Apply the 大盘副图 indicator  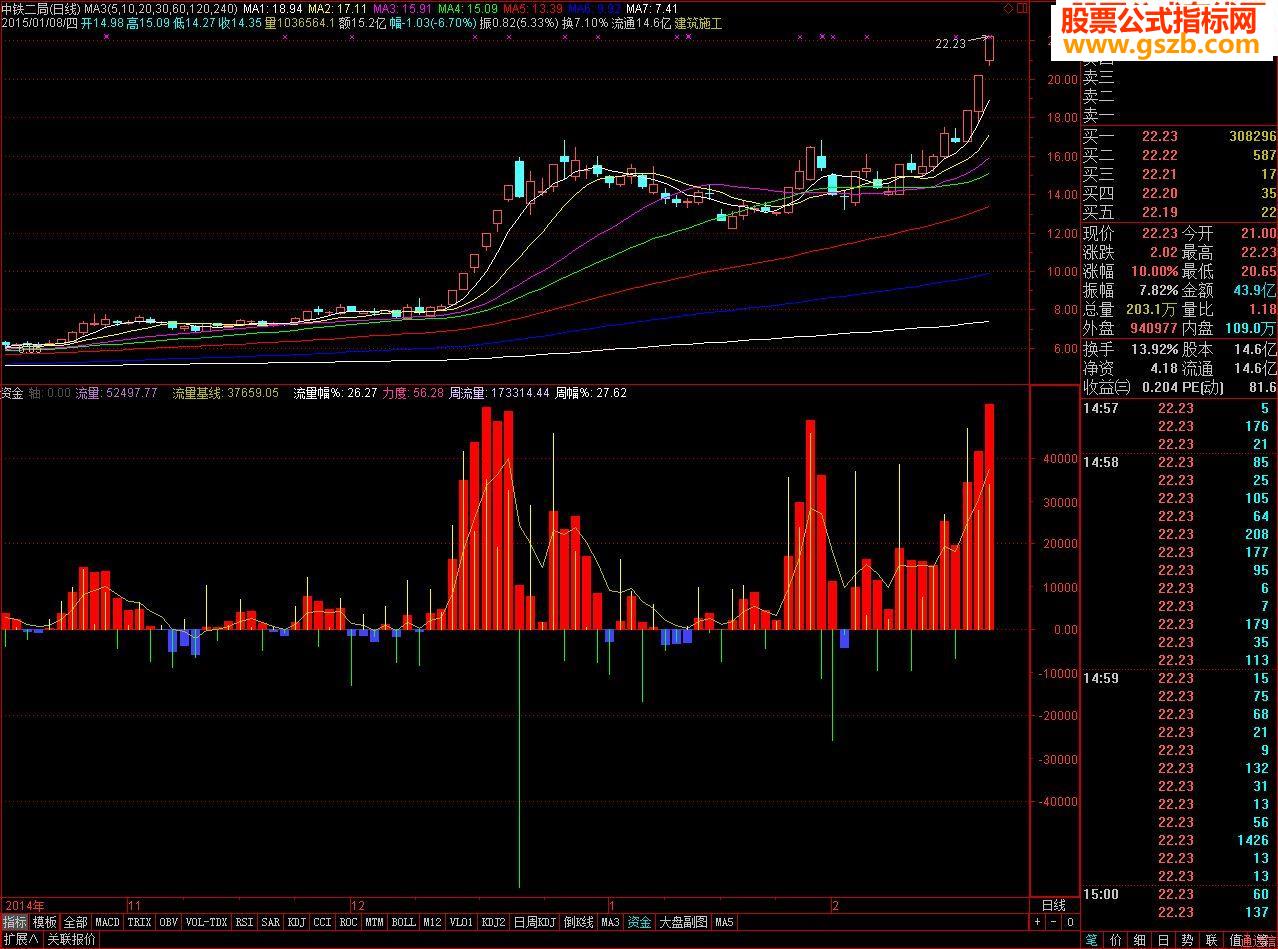click(683, 922)
